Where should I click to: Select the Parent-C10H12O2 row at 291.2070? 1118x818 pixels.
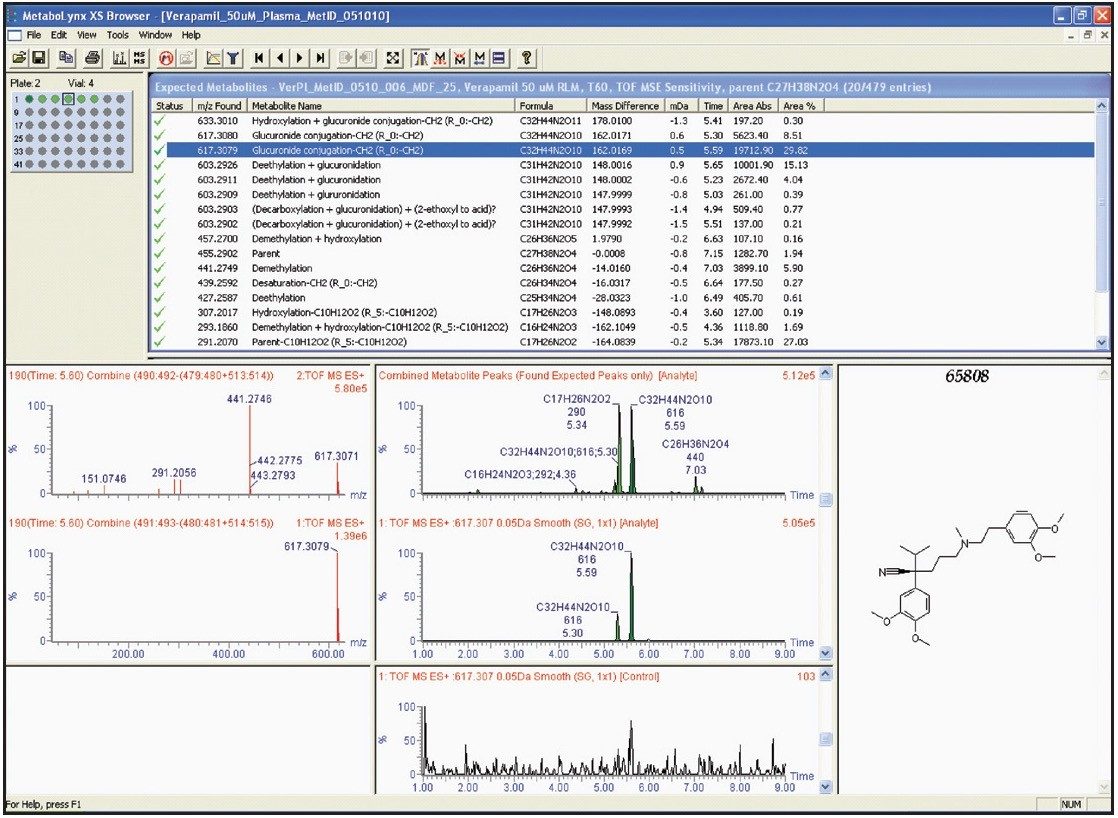(x=623, y=342)
